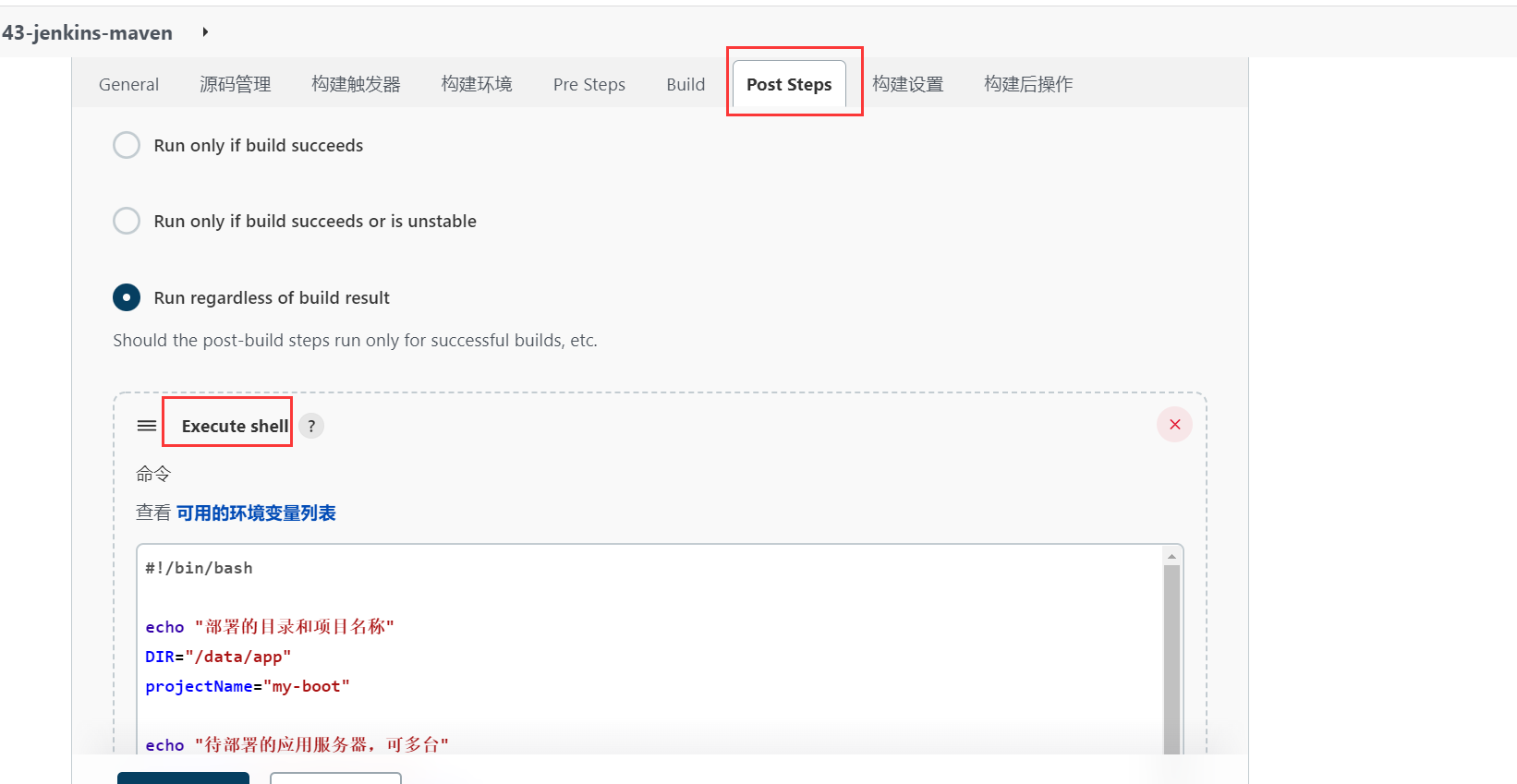Click the DIR="/data/app" line
The height and width of the screenshot is (784, 1517).
pyautogui.click(x=218, y=657)
